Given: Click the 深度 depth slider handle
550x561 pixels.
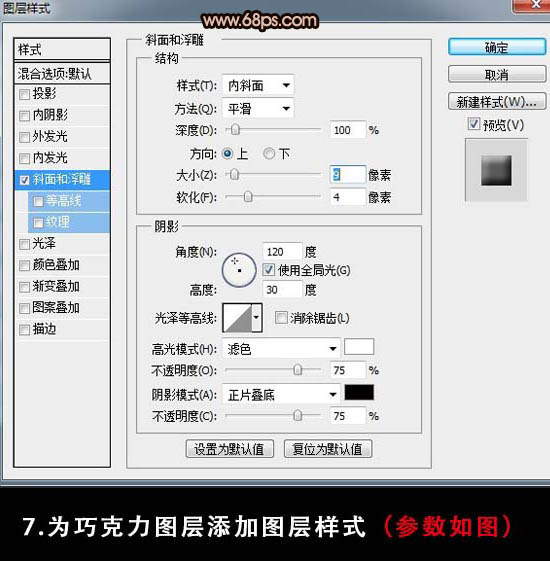Looking at the screenshot, I should tap(235, 130).
